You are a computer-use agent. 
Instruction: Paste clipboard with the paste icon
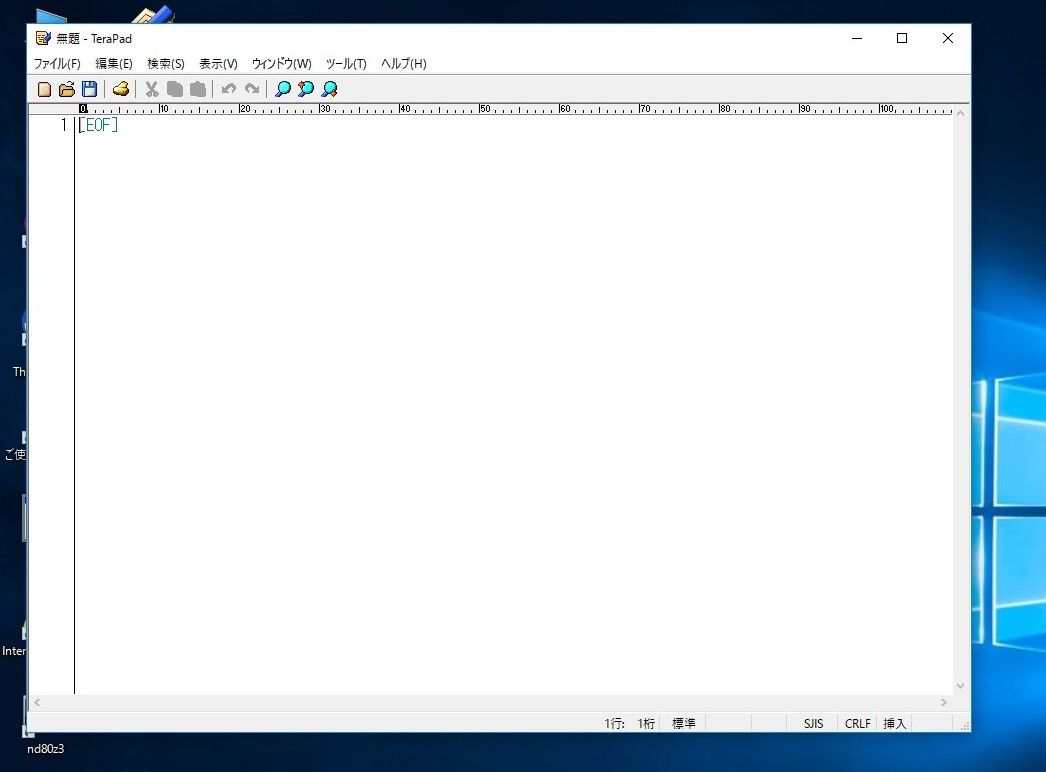(x=197, y=89)
